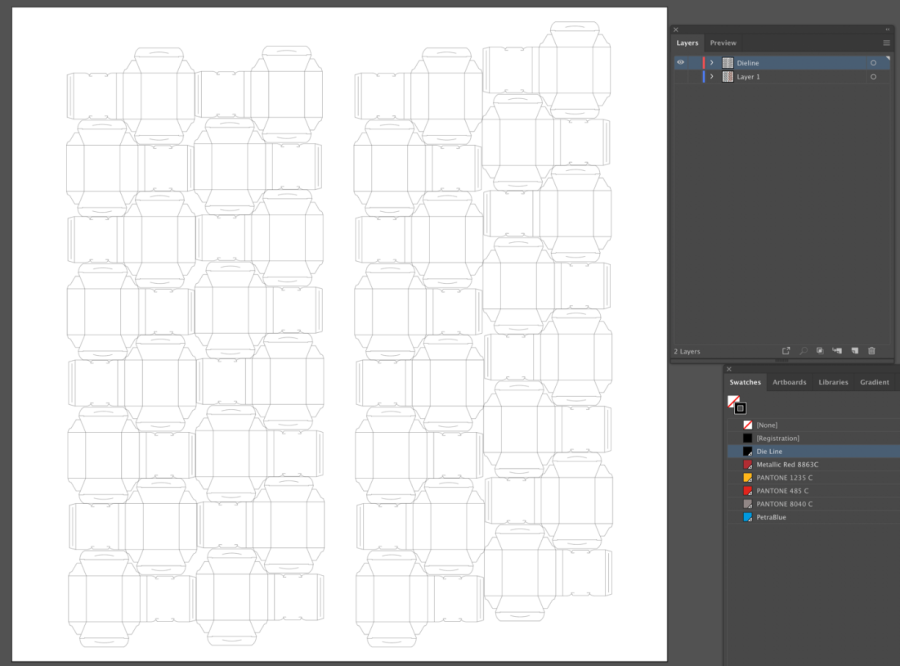
Task: Click the Make Clipping Mask icon
Action: point(820,351)
